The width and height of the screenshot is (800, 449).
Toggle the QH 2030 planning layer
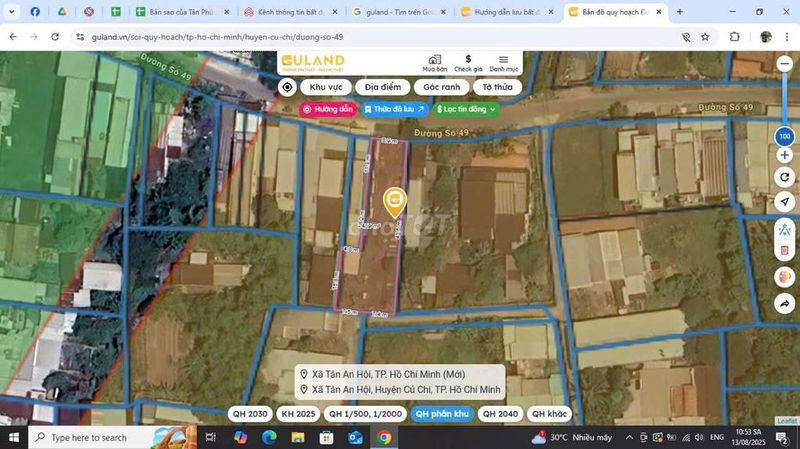pyautogui.click(x=250, y=413)
